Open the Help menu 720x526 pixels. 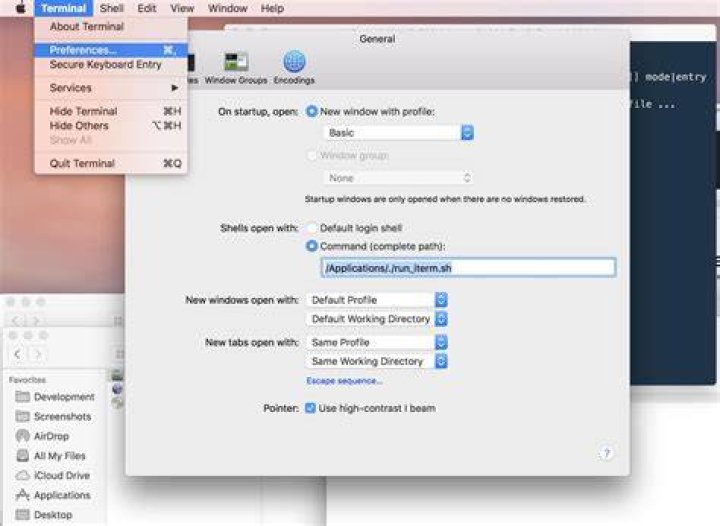(x=272, y=8)
